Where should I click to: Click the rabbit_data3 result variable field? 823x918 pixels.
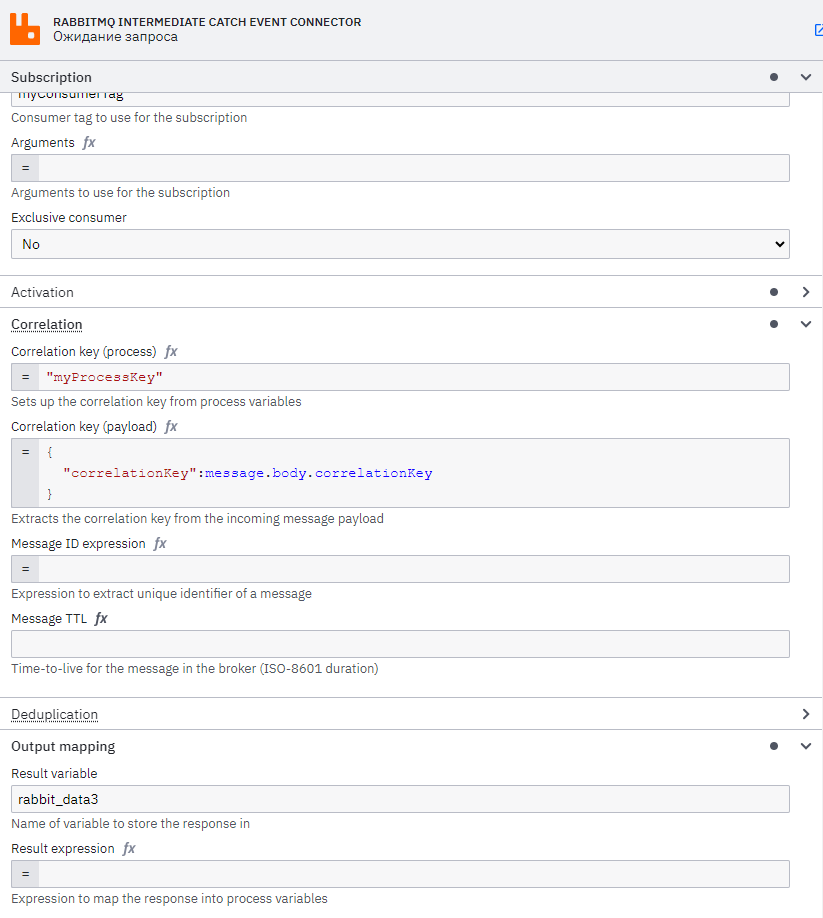tap(400, 798)
